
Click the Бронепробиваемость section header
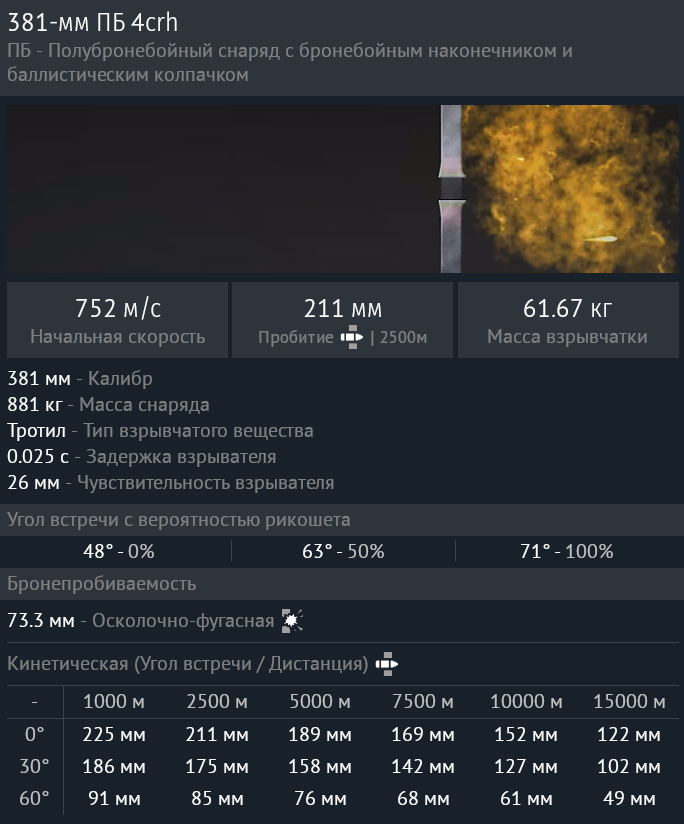tap(102, 584)
